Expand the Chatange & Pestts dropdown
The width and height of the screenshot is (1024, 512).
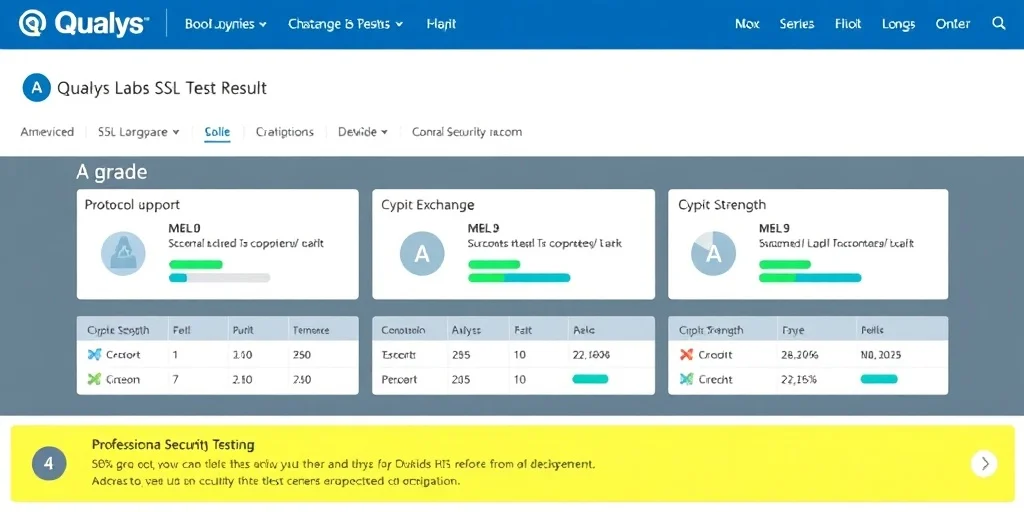345,24
